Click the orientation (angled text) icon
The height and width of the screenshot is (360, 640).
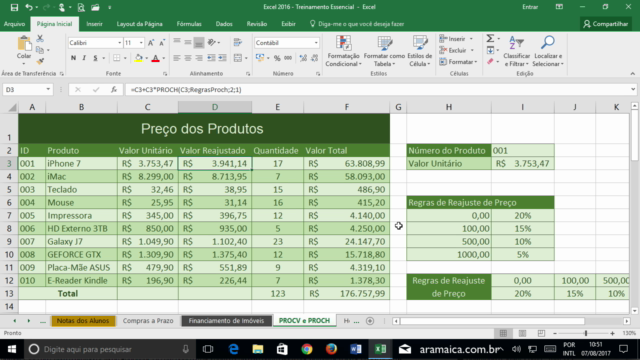point(211,42)
